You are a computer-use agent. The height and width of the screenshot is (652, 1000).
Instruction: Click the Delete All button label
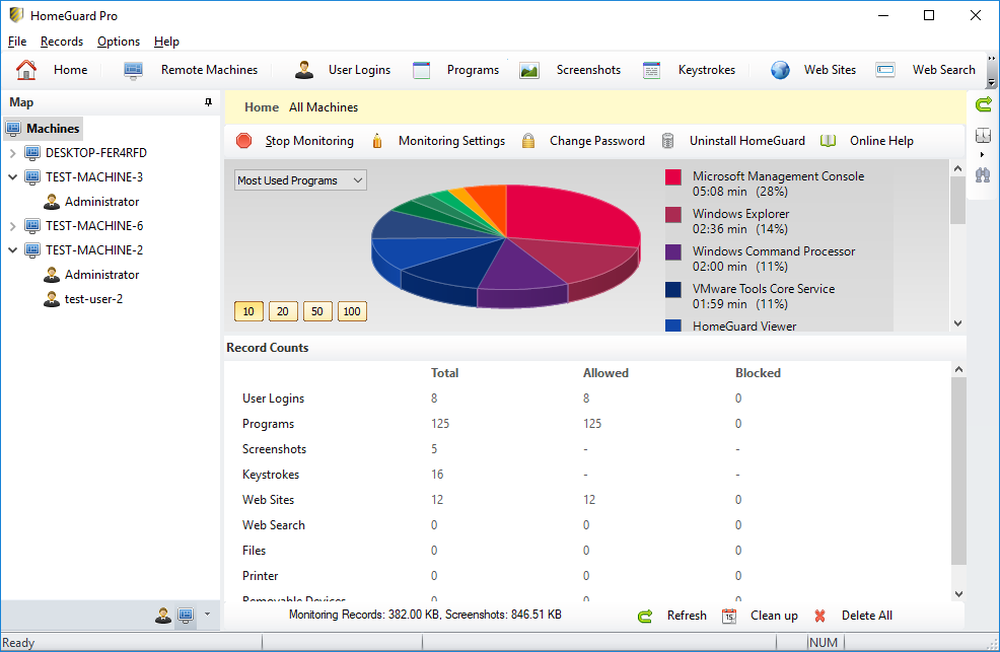(867, 616)
